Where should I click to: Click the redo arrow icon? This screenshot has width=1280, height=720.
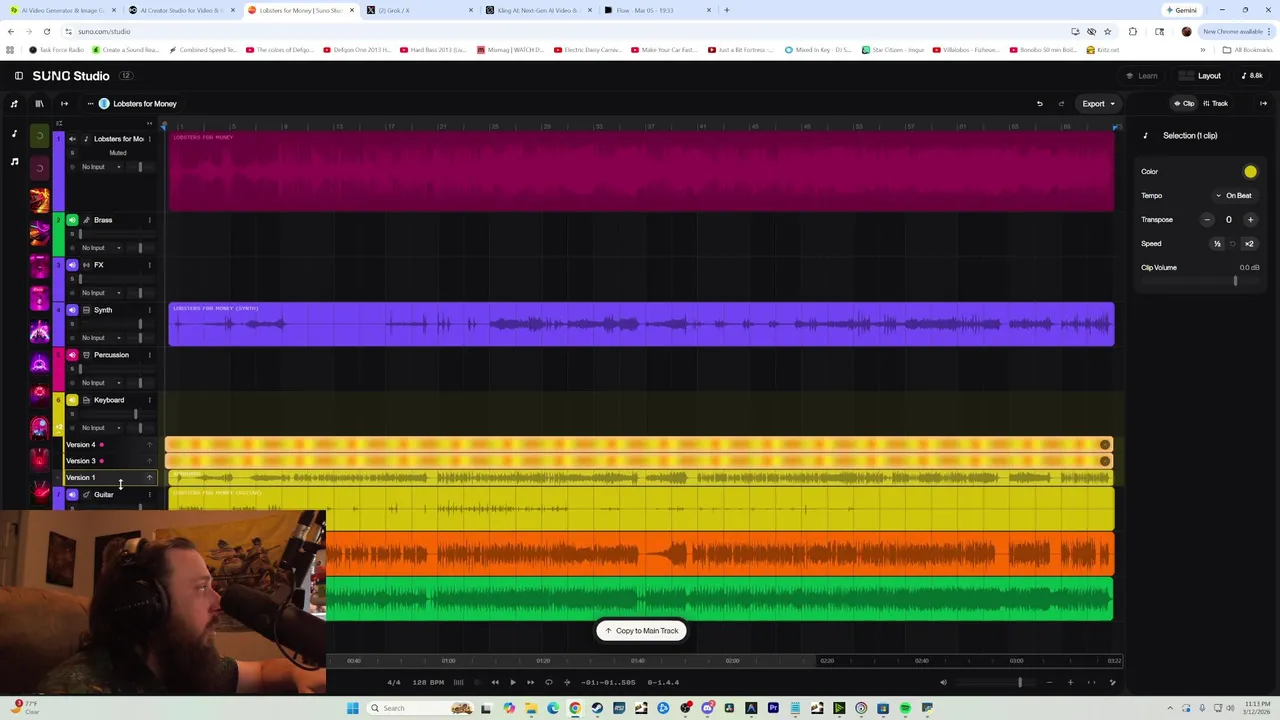pyautogui.click(x=1061, y=104)
